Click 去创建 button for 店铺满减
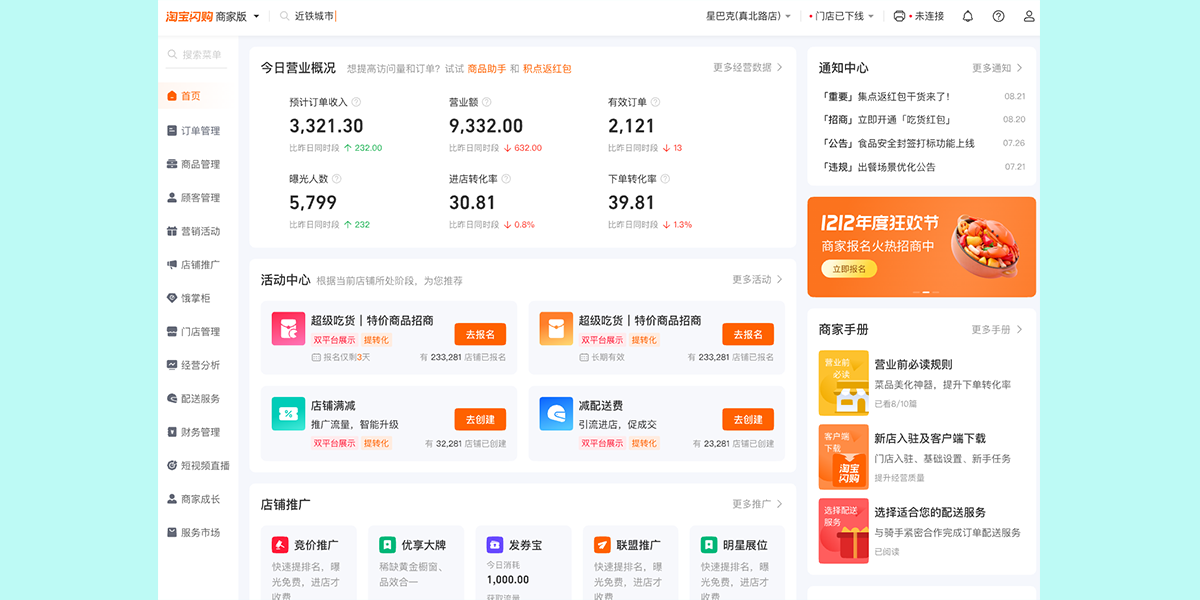Screen dimensions: 1200x600 (480, 419)
